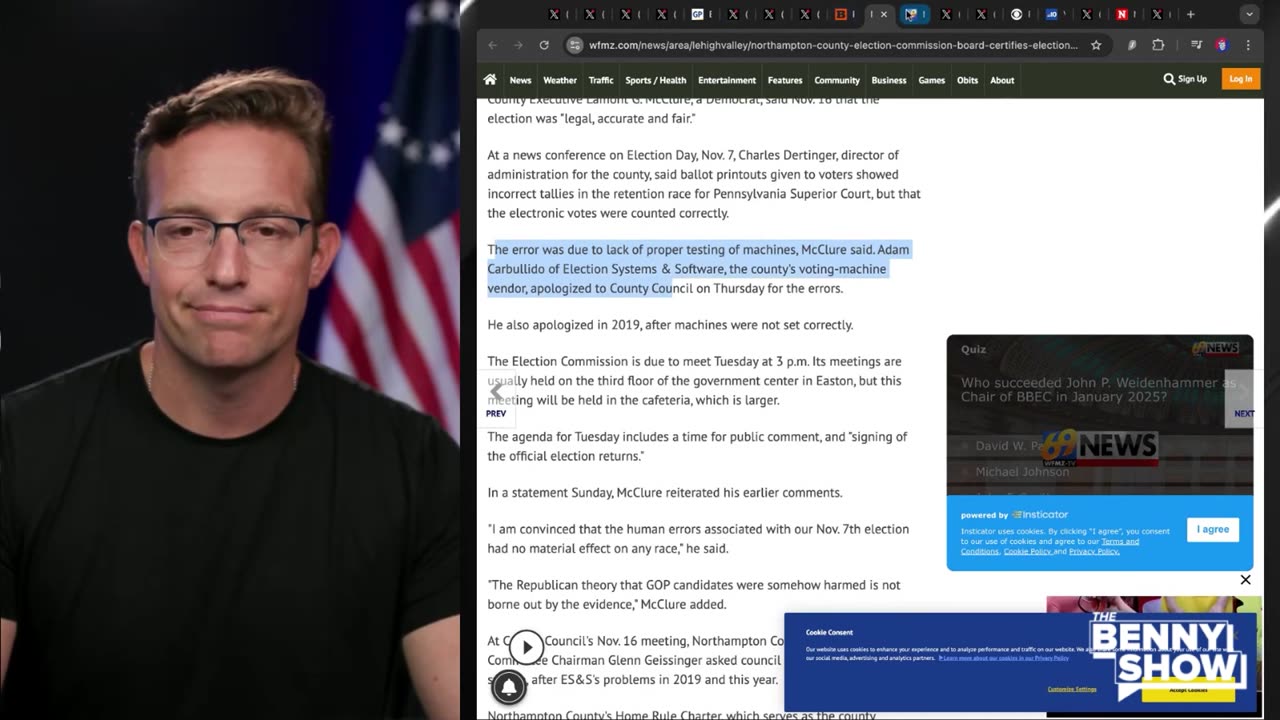Click the leaf-shaped extension icon in toolbar
Image resolution: width=1280 pixels, height=720 pixels.
[x=1131, y=45]
